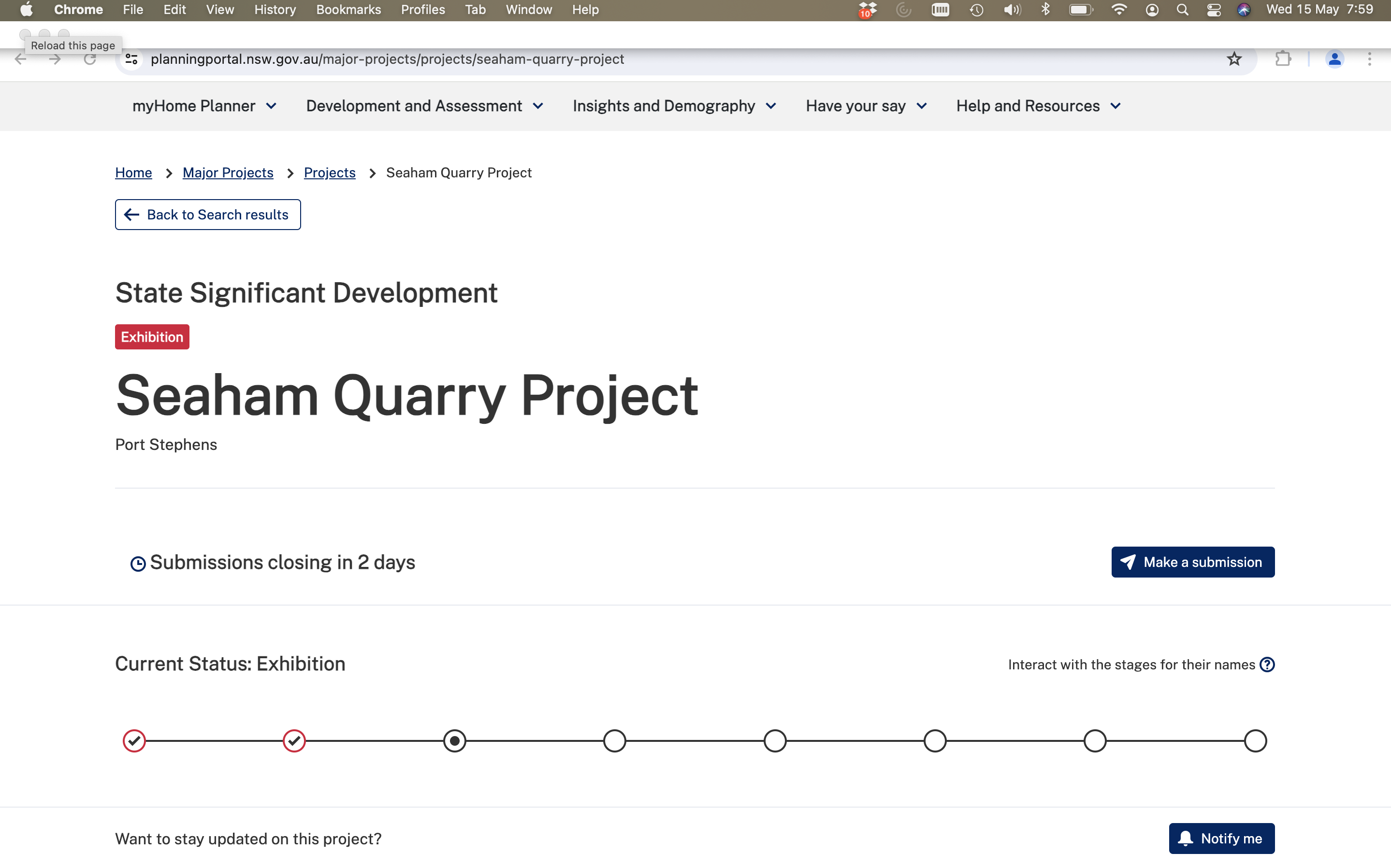
Task: Select the fourth stage marker on timeline
Action: click(x=614, y=740)
